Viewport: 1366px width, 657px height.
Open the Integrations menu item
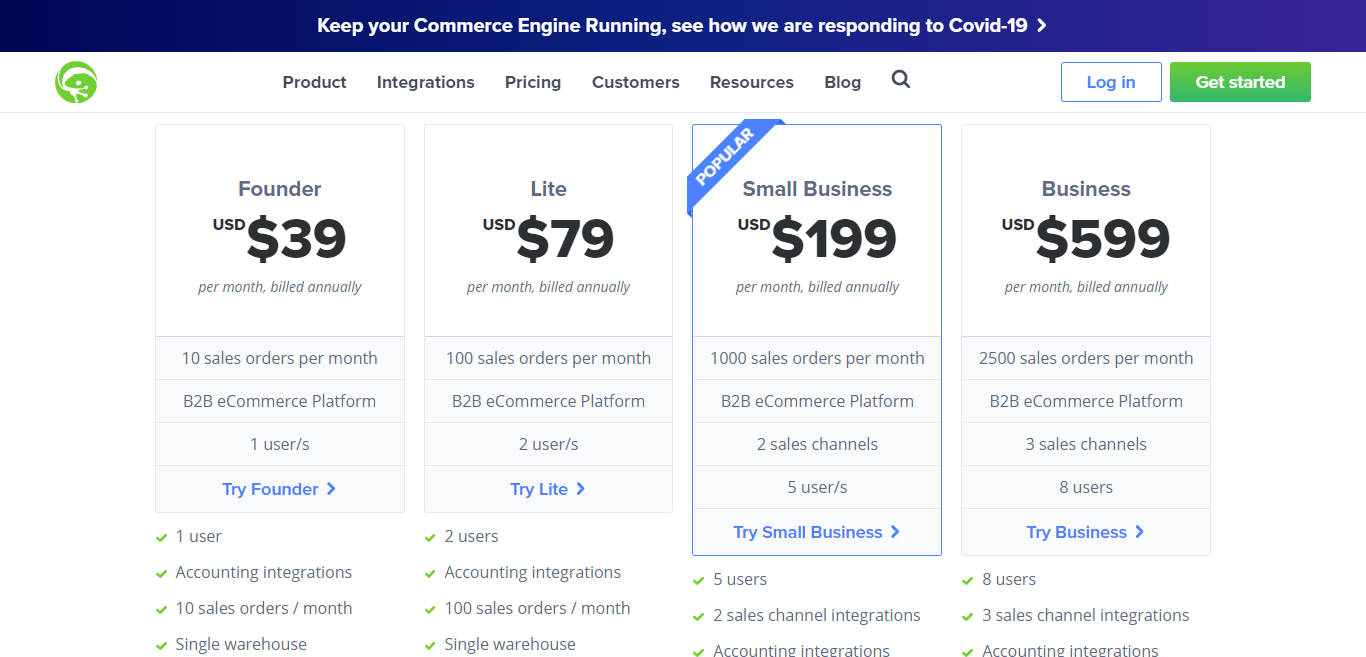tap(426, 82)
